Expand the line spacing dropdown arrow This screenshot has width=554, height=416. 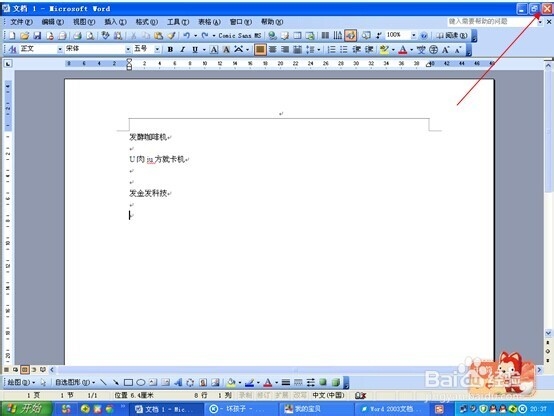[319, 50]
